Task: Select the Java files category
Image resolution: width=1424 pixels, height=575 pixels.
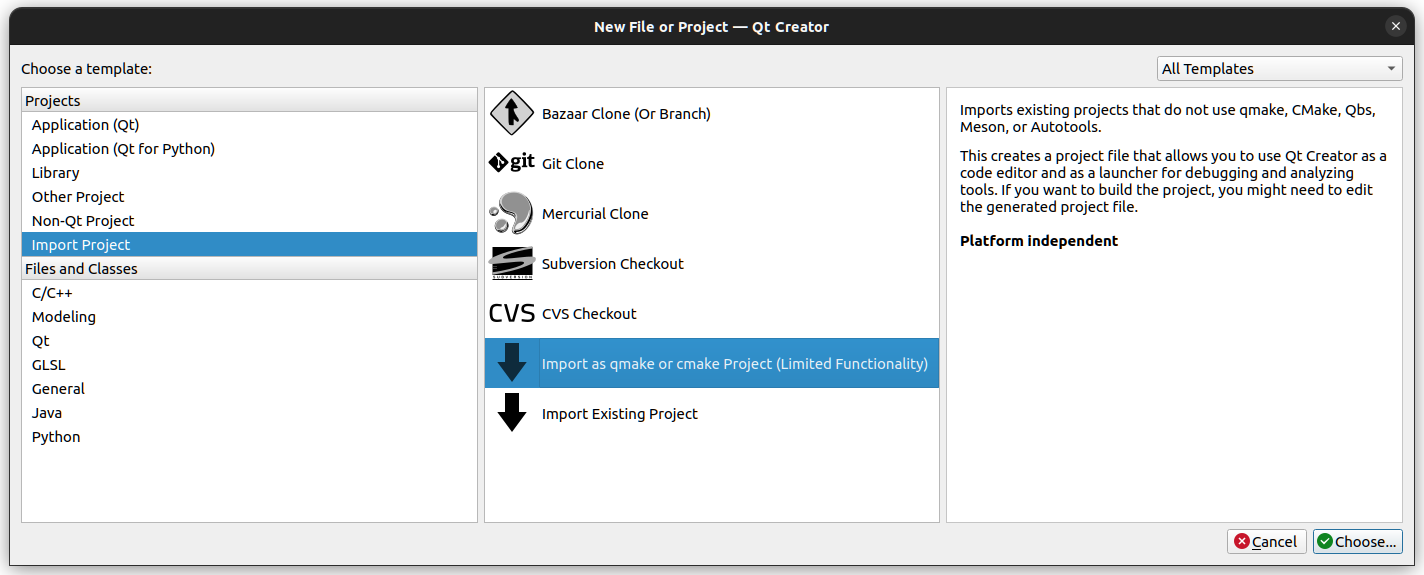Action: [x=249, y=413]
